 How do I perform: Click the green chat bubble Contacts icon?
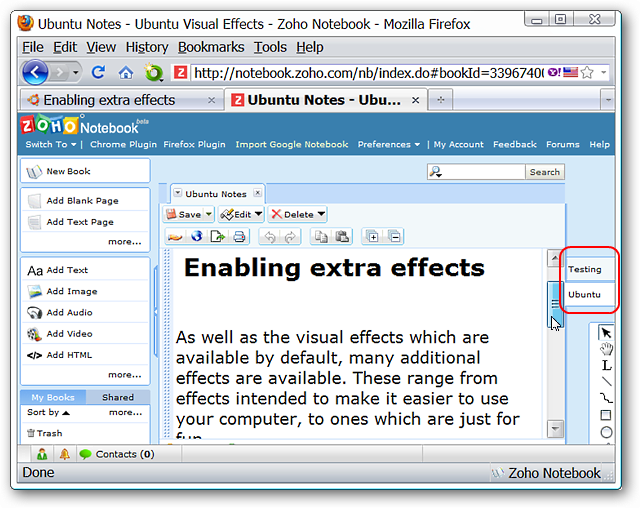85,454
